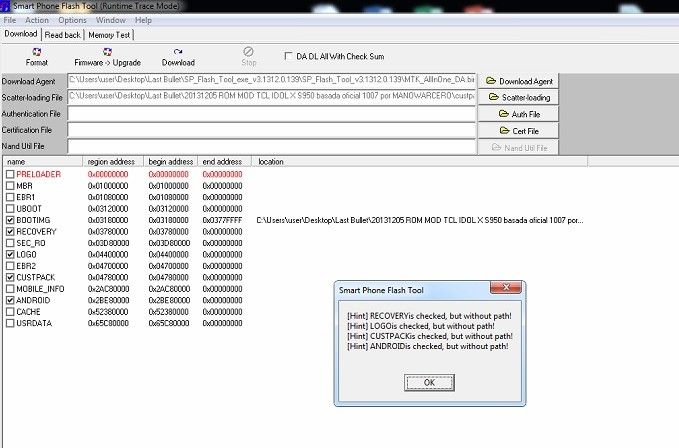Click the Format toolbar icon
Image resolution: width=679 pixels, height=448 pixels.
click(36, 52)
